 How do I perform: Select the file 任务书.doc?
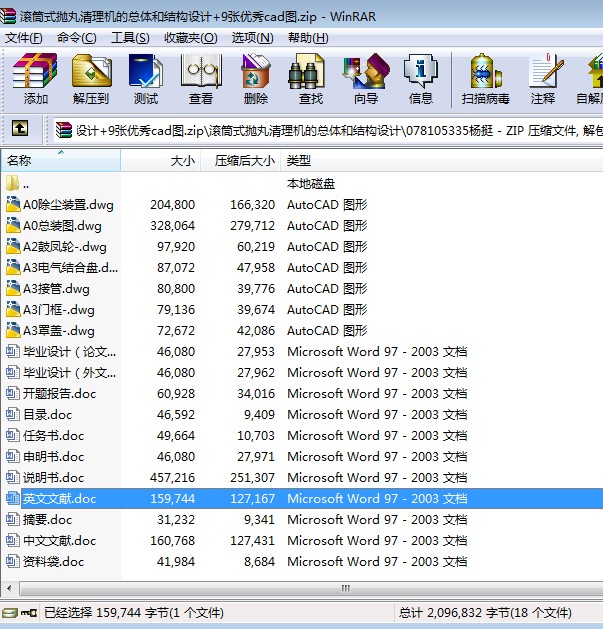pos(53,435)
